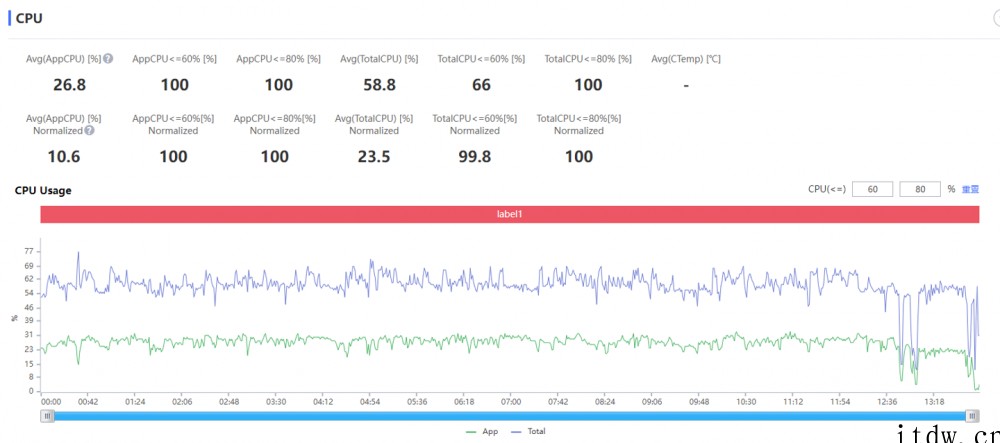Click the normalized TotalCPU<=60% value 99.8
This screenshot has width=1000, height=443.
475,156
